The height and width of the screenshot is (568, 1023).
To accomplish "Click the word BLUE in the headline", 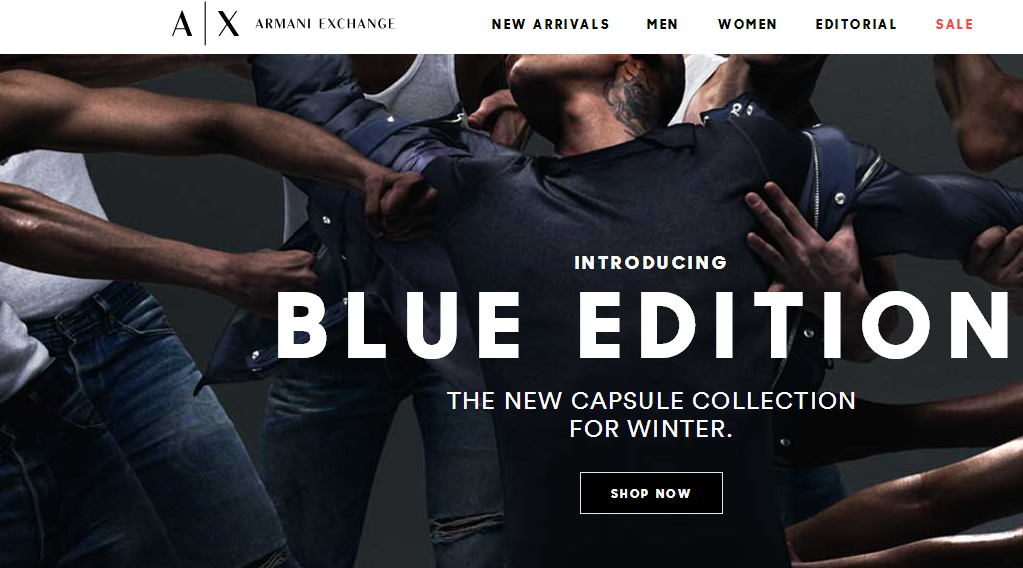I will click(x=399, y=325).
